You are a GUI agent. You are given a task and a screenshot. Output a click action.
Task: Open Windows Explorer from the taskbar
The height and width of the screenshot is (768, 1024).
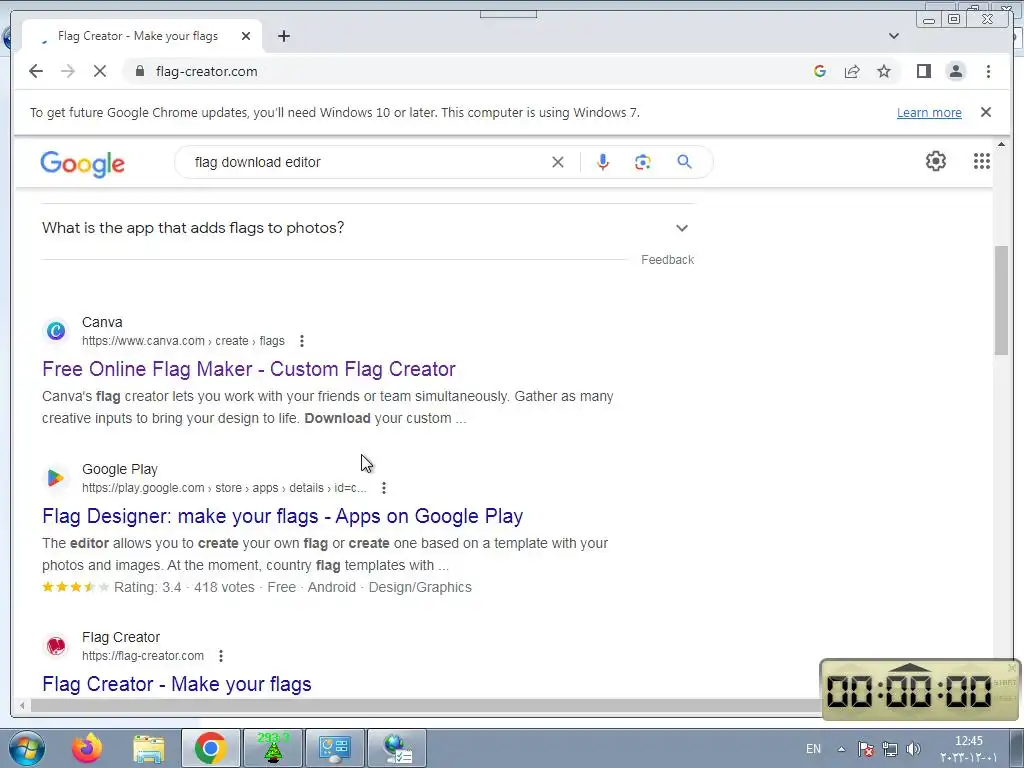click(148, 749)
